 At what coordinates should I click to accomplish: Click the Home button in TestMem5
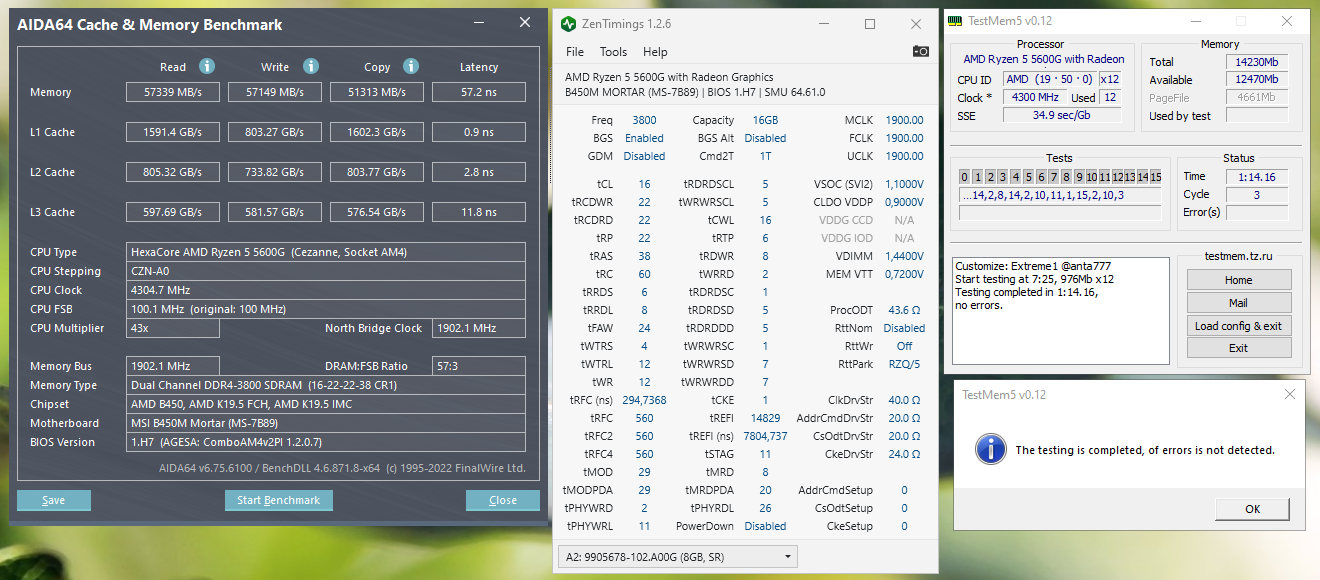(x=1239, y=280)
